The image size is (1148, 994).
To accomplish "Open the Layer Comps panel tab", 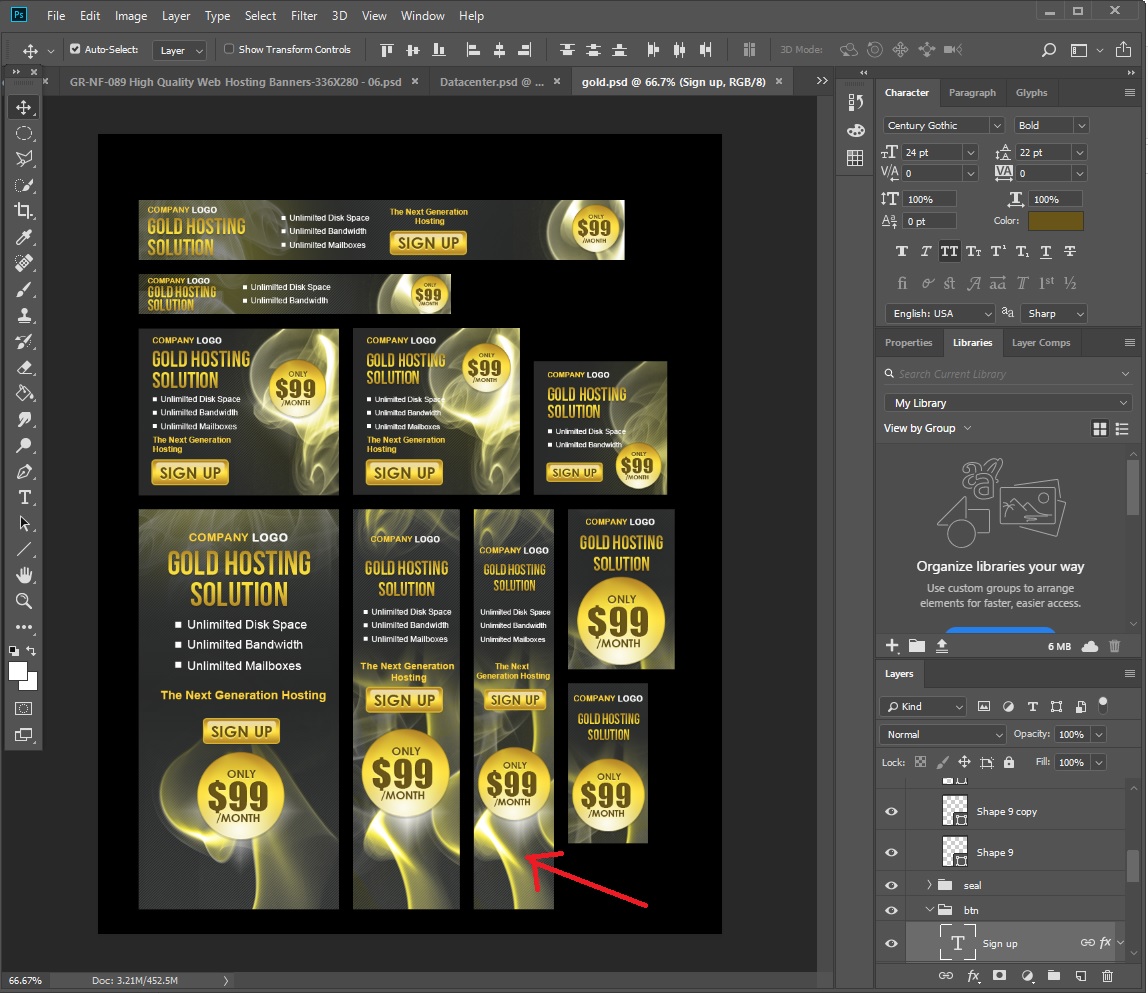I will click(x=1040, y=342).
